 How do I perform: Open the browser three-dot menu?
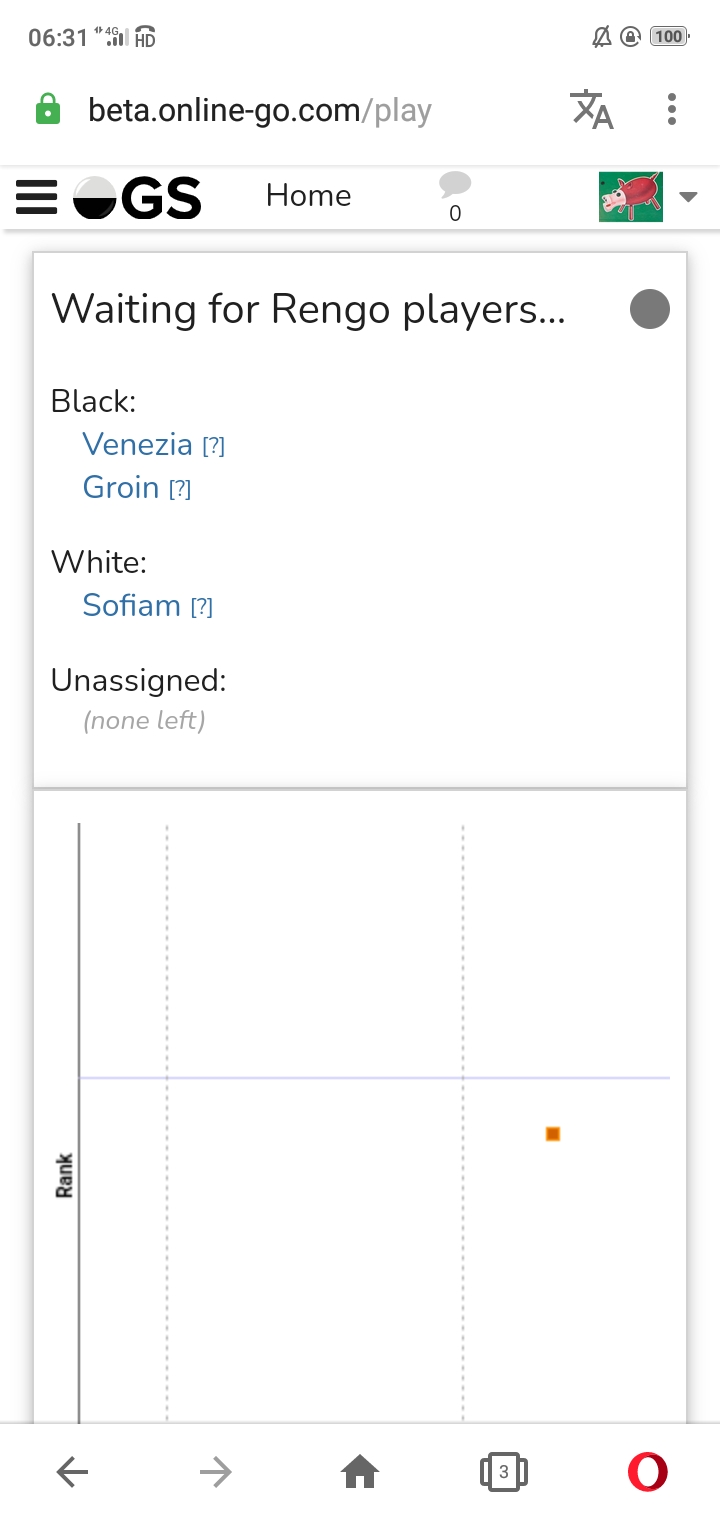point(671,109)
